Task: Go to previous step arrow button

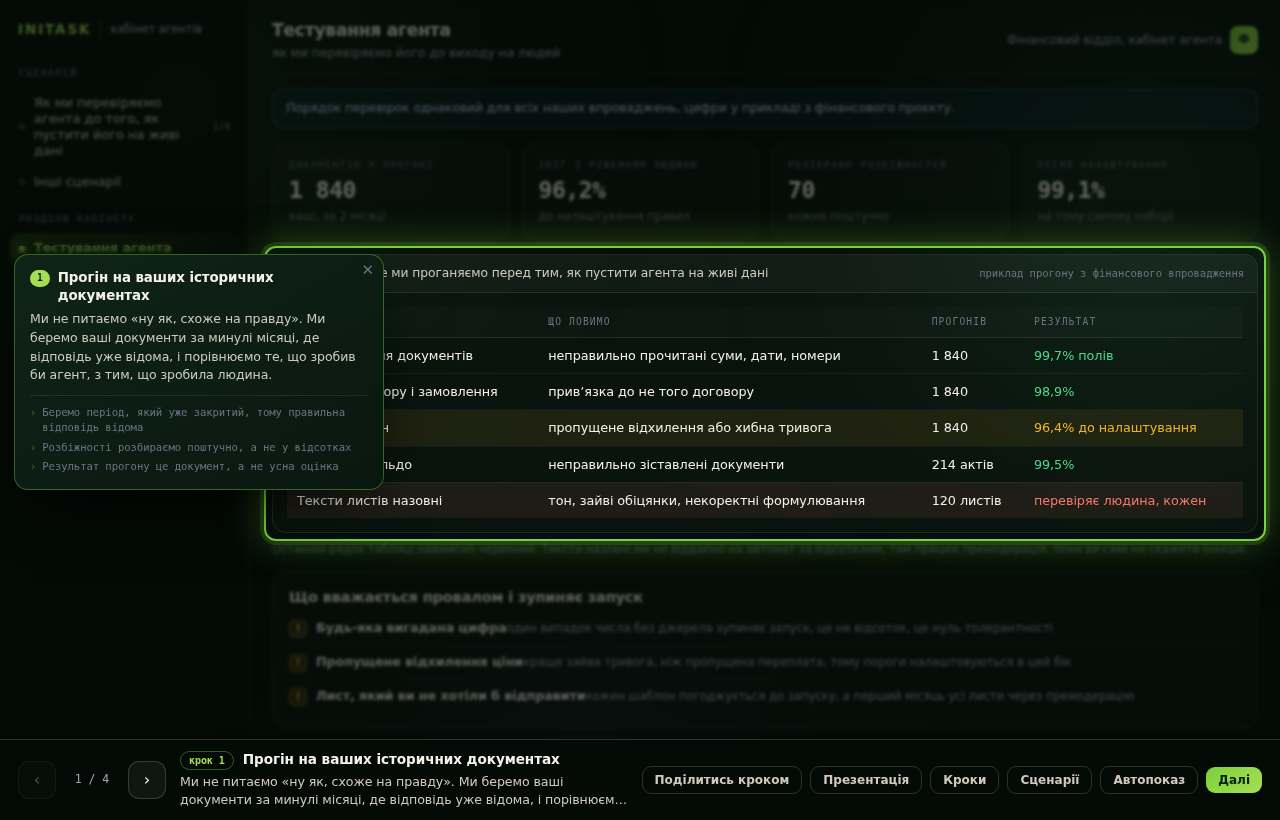Action: pyautogui.click(x=37, y=780)
